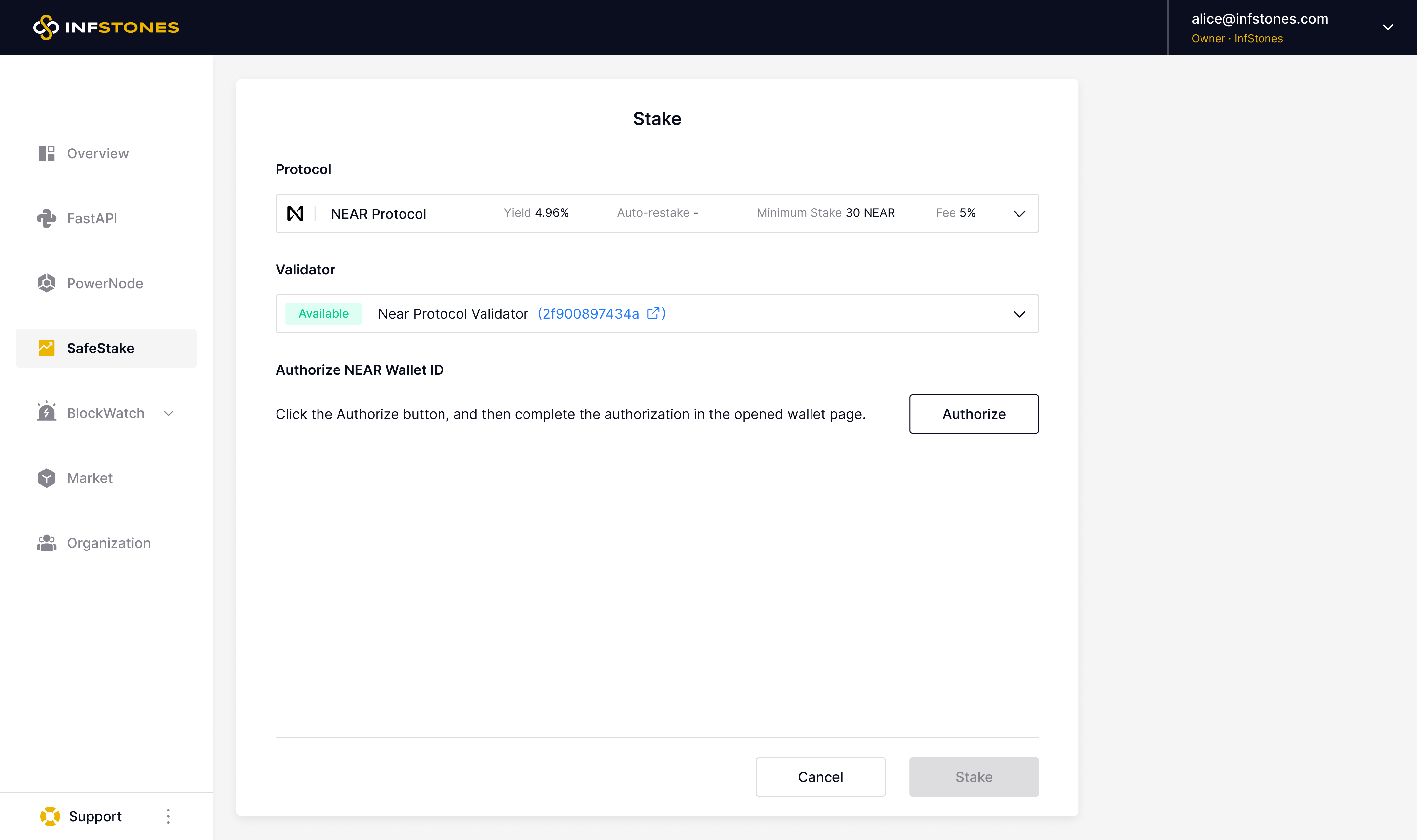
Task: Click the Cancel button
Action: pos(820,777)
